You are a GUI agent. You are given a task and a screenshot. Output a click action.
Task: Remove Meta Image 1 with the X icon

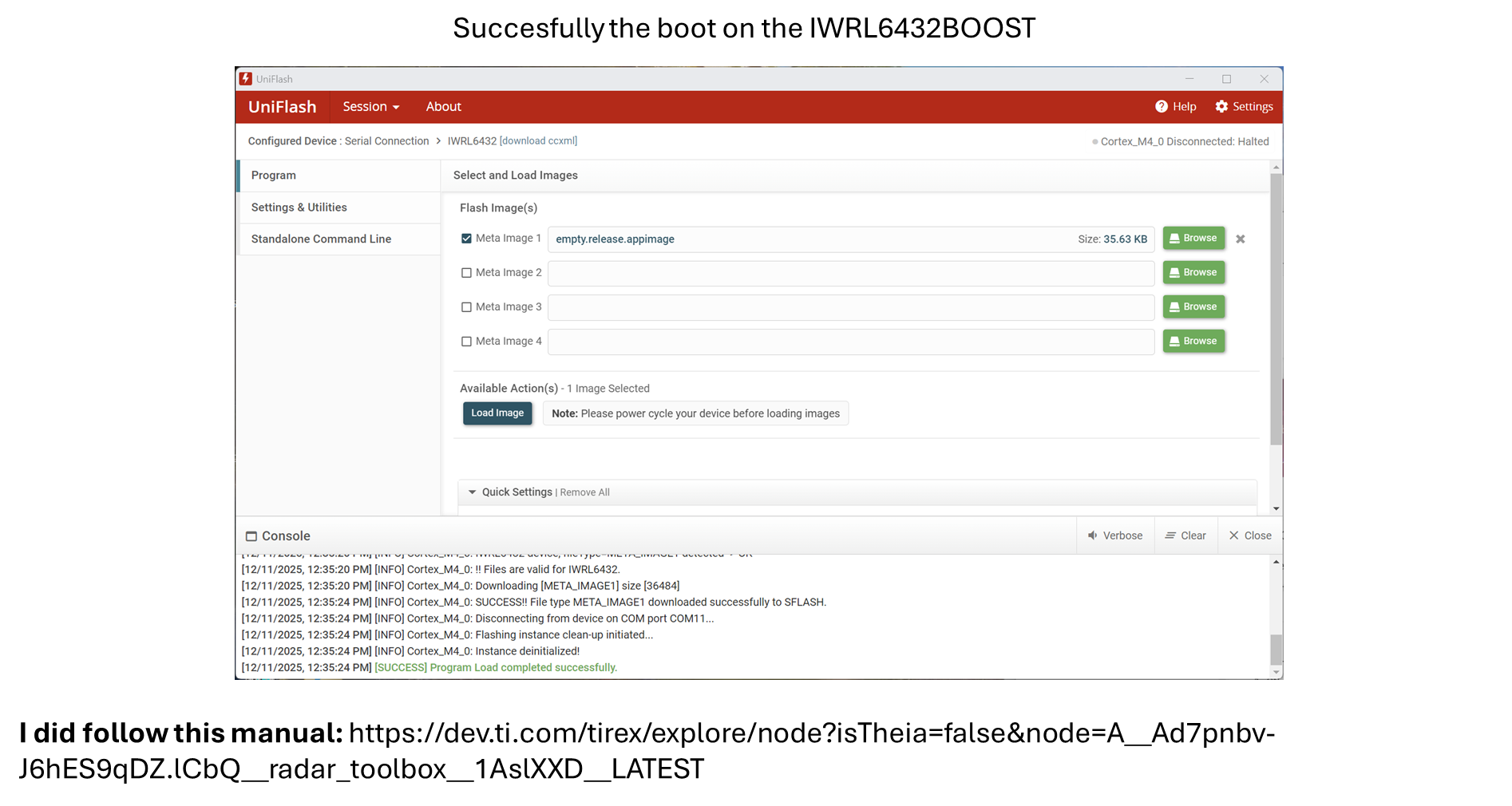click(1241, 239)
